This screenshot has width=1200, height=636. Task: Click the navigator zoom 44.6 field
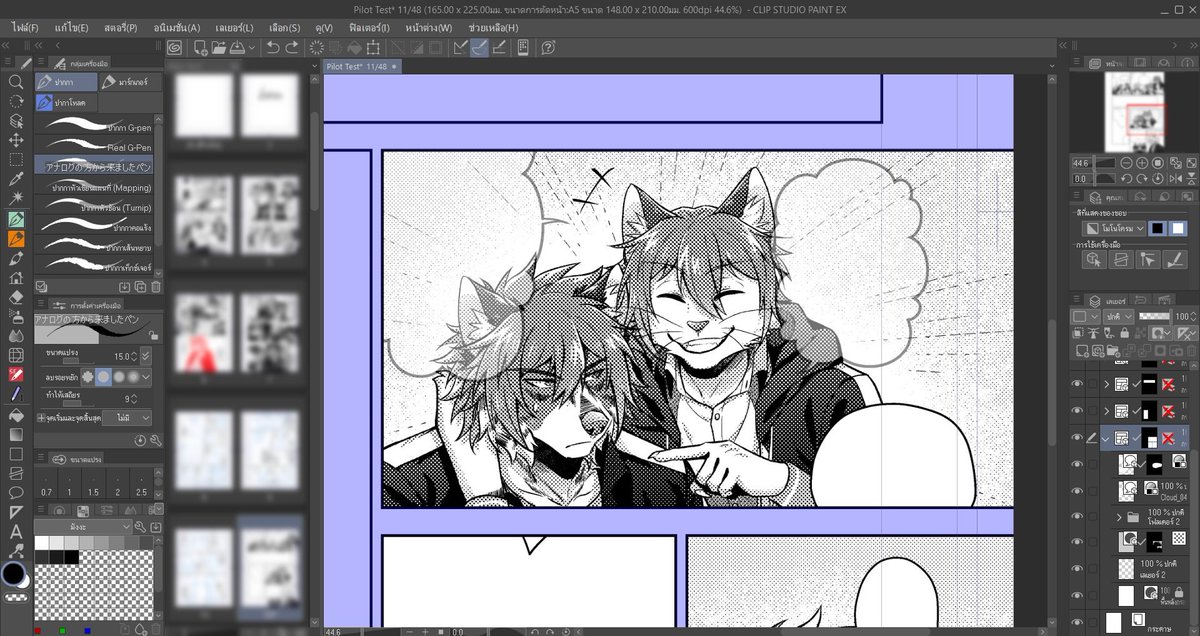click(1081, 162)
